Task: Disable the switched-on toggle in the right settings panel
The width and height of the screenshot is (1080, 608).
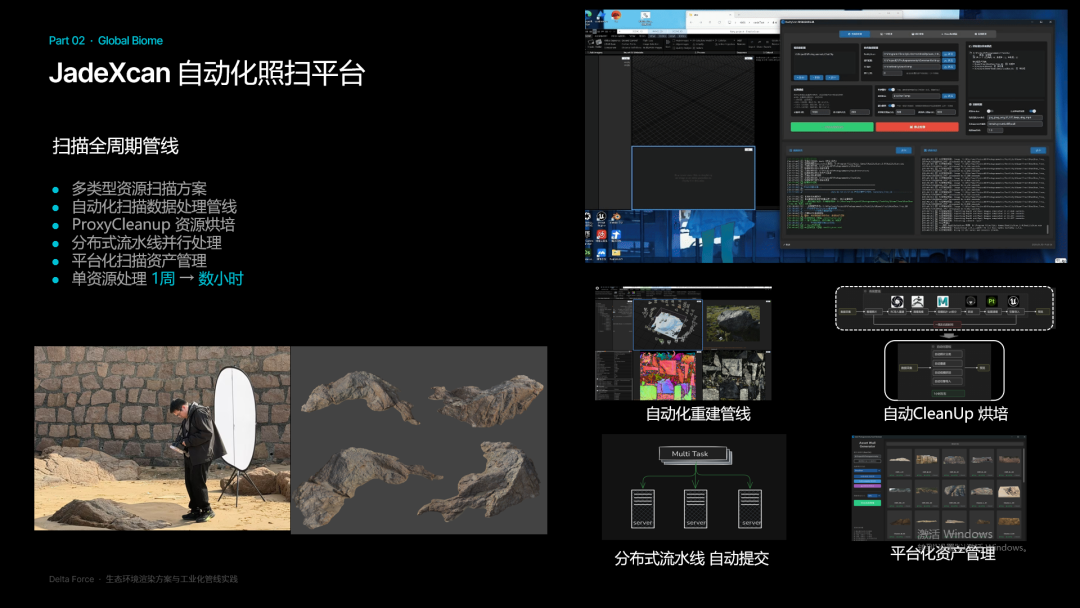Action: (x=1032, y=111)
